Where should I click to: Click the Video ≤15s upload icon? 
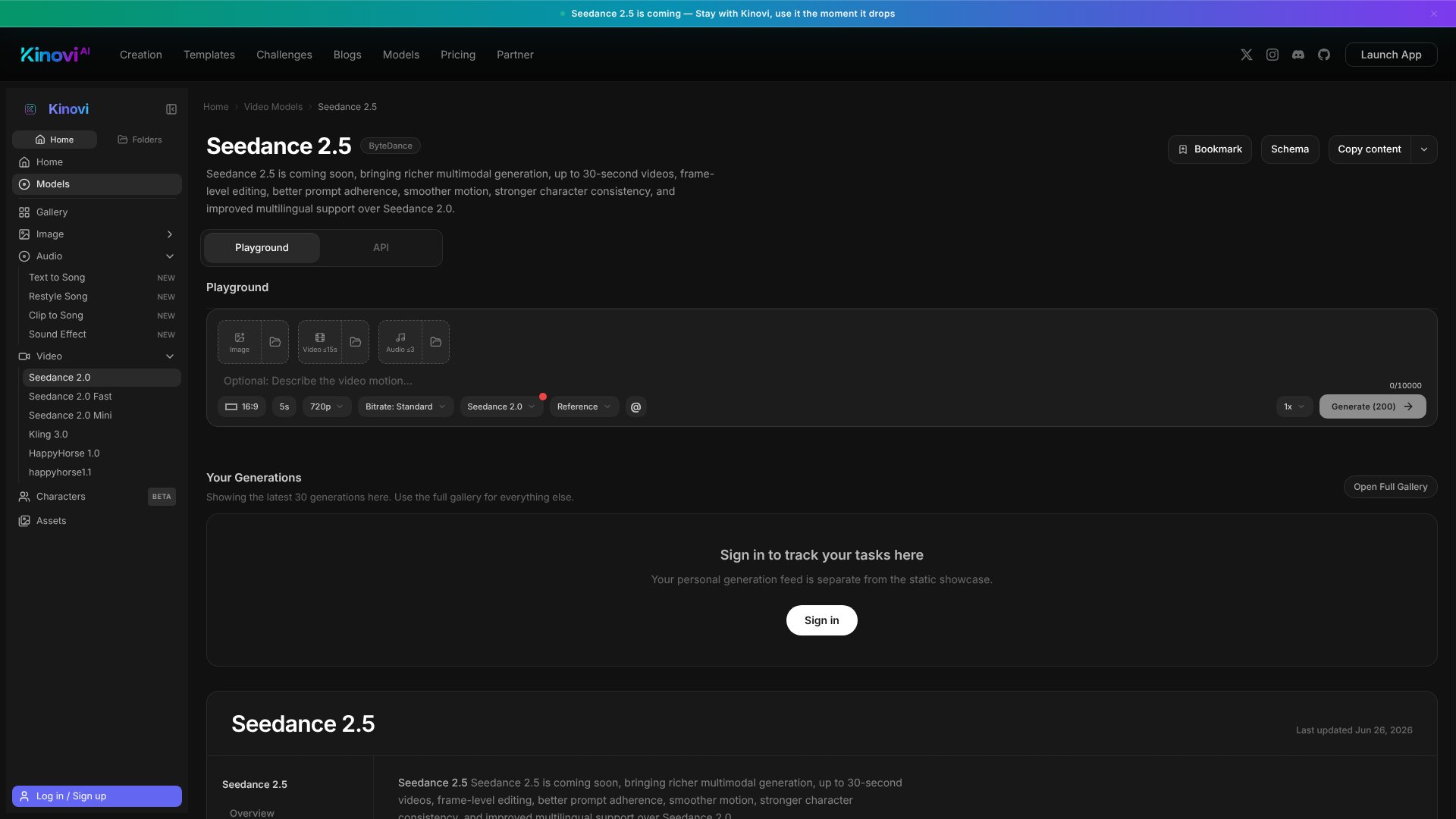pos(320,342)
